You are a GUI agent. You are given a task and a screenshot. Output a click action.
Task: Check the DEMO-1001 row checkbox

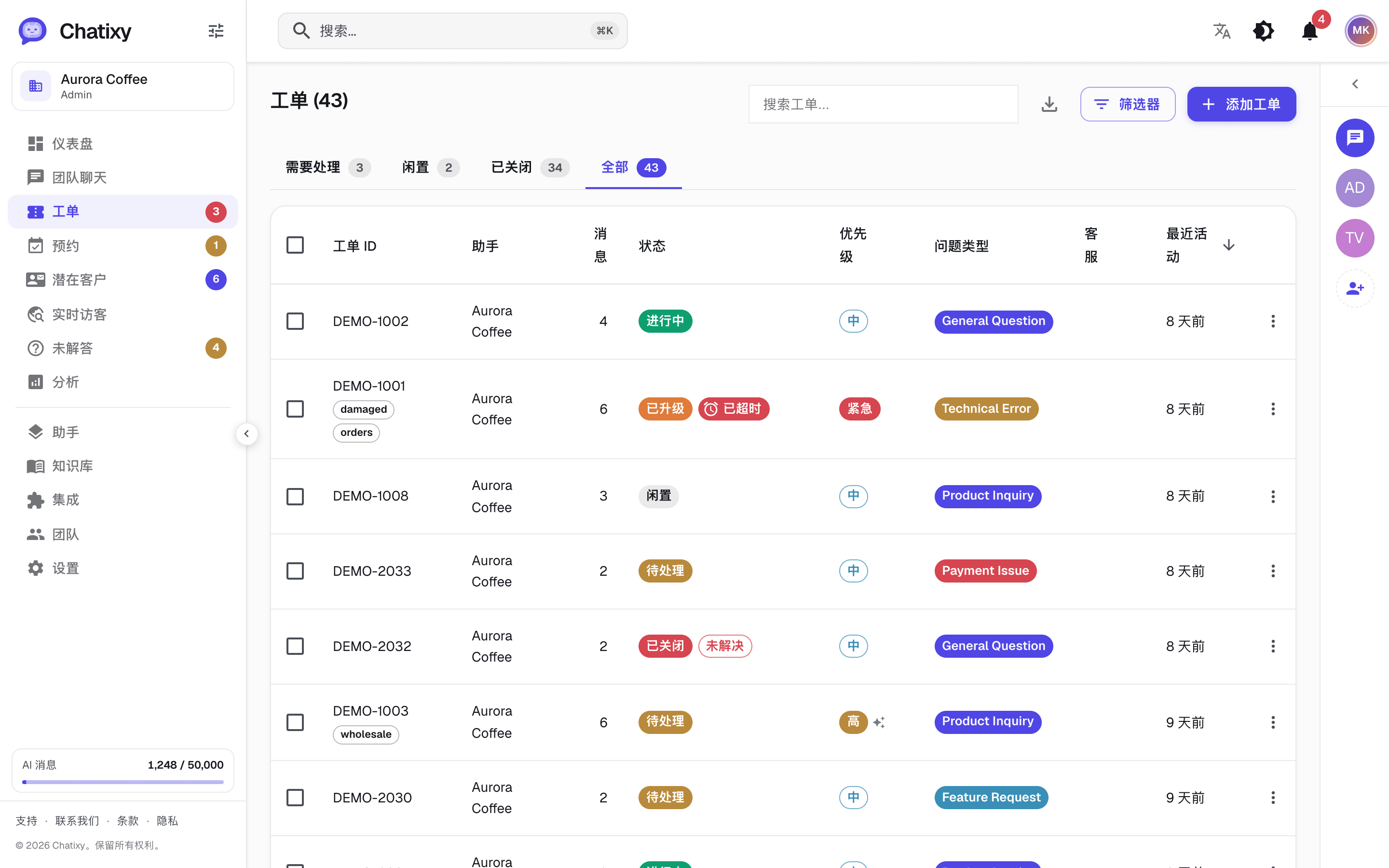pyautogui.click(x=295, y=409)
